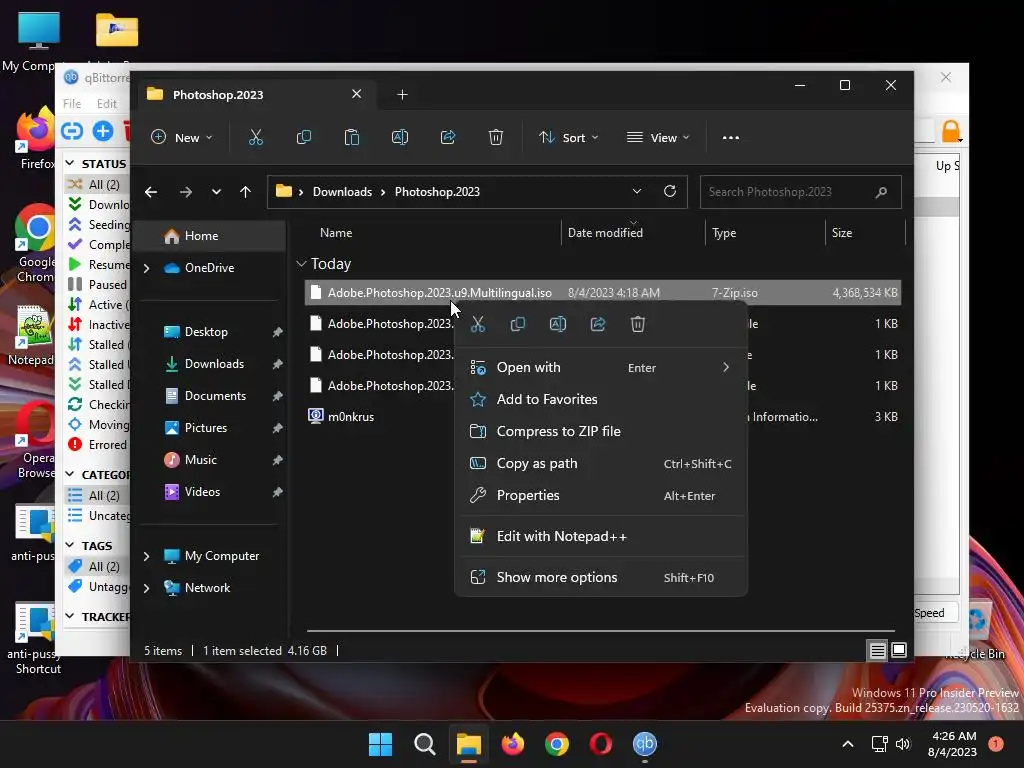This screenshot has height=768, width=1024.
Task: Click search magnifier in Explorer search box
Action: (x=882, y=192)
